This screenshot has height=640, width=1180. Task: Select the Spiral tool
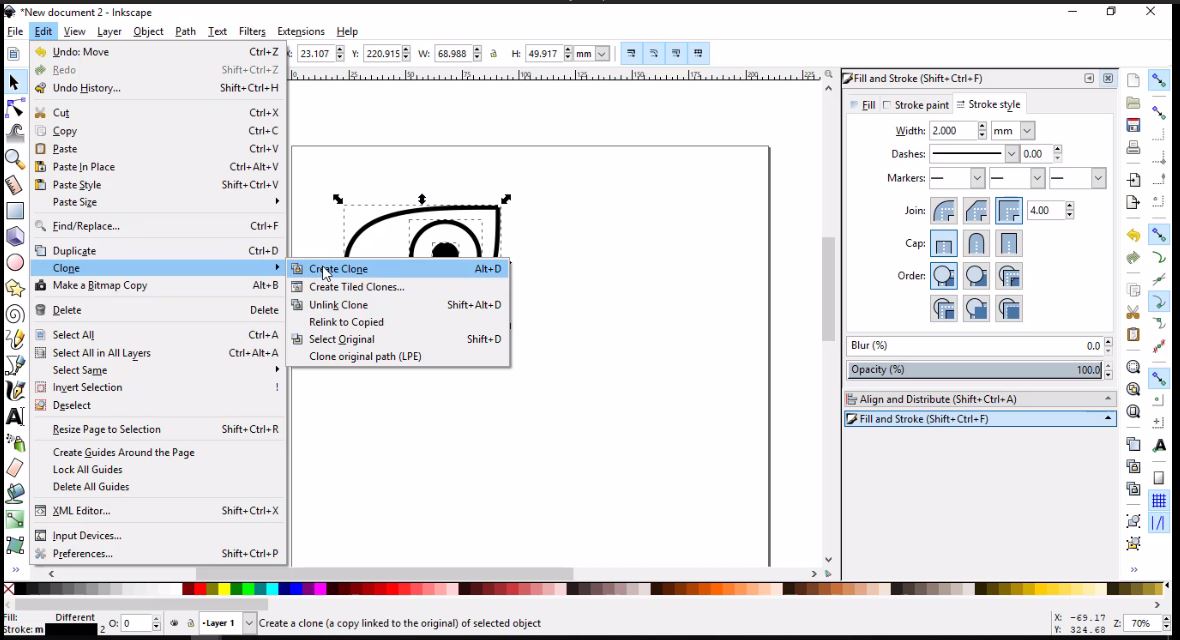click(14, 313)
